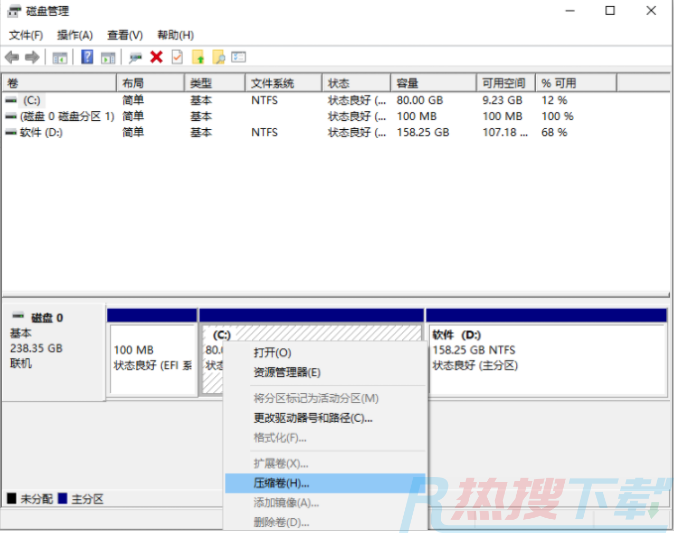Sort by the % 可用 column header
The height and width of the screenshot is (533, 674).
click(576, 83)
